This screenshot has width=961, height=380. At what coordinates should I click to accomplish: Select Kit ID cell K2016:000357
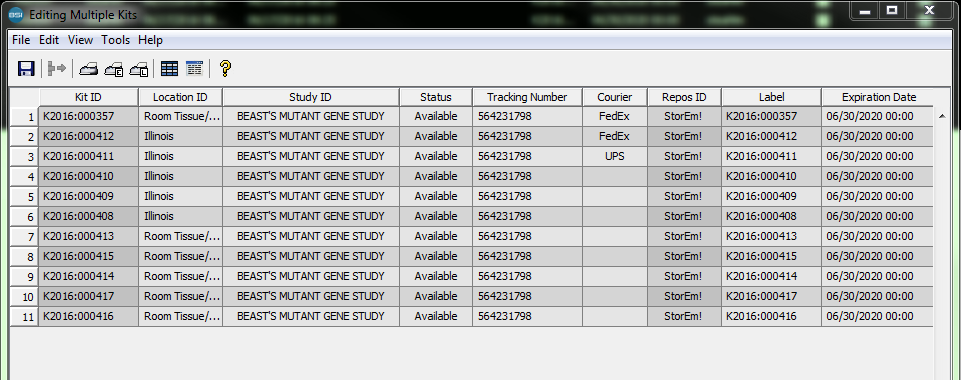88,116
